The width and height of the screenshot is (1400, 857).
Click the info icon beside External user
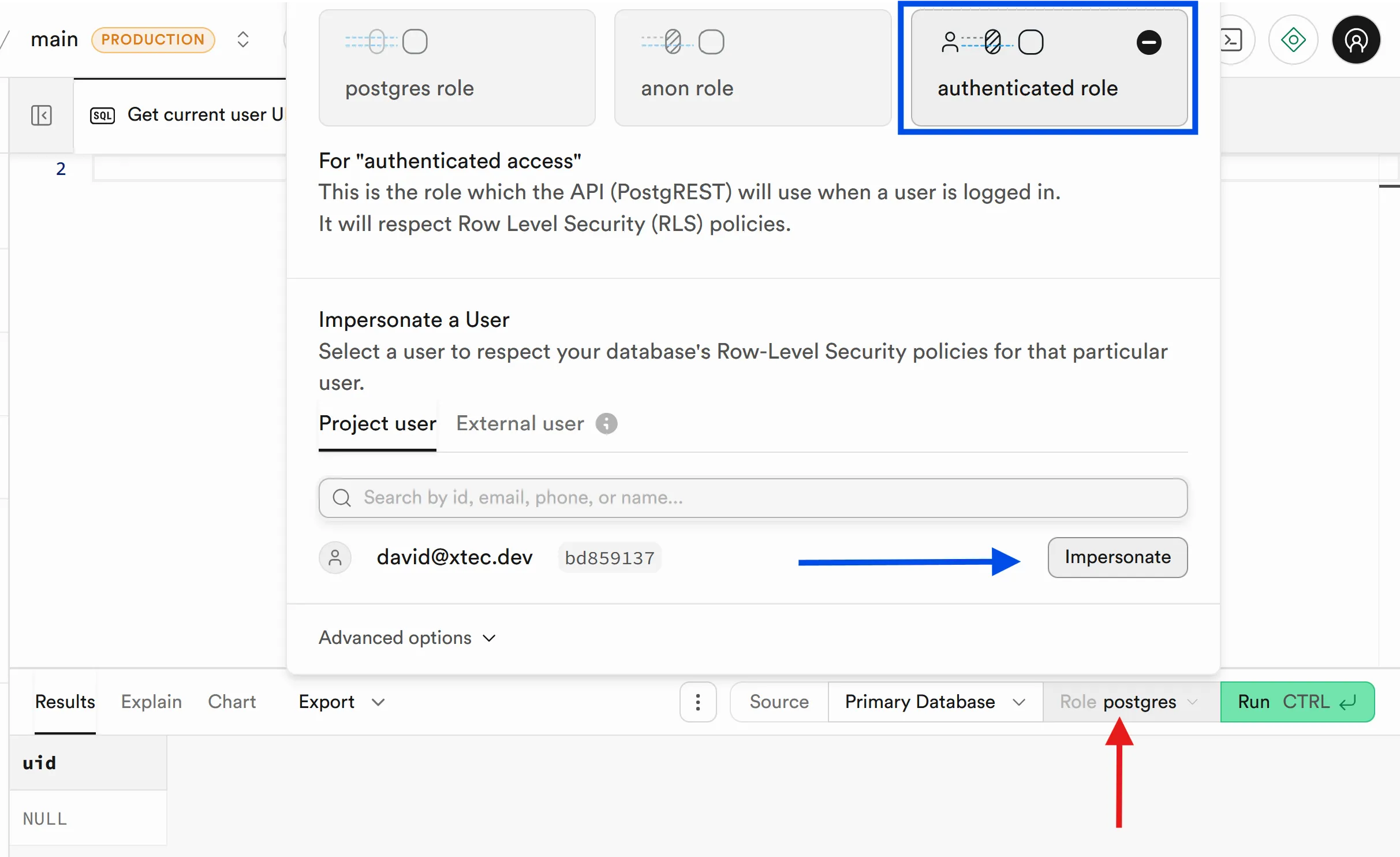point(606,423)
